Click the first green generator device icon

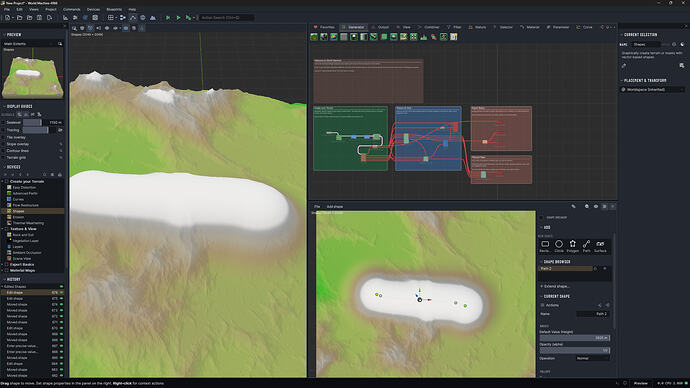click(314, 37)
